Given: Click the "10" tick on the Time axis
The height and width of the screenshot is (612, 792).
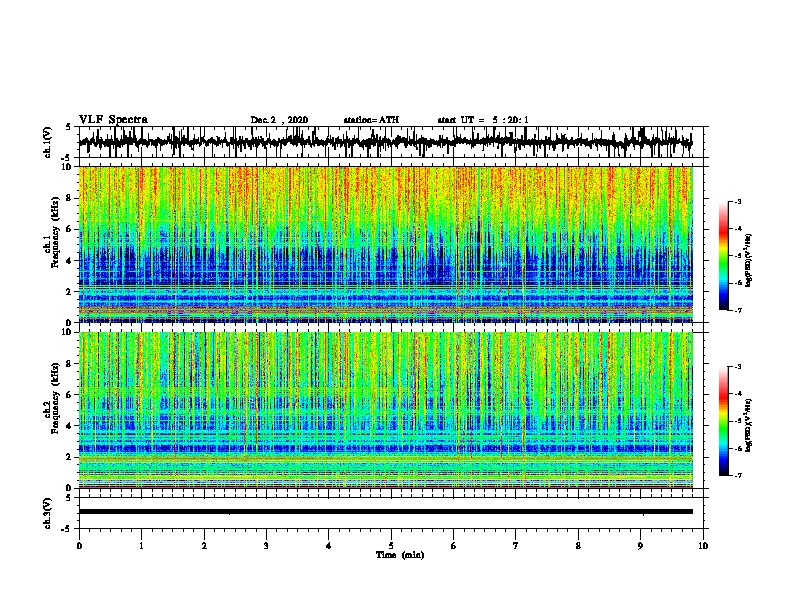Looking at the screenshot, I should pos(703,546).
